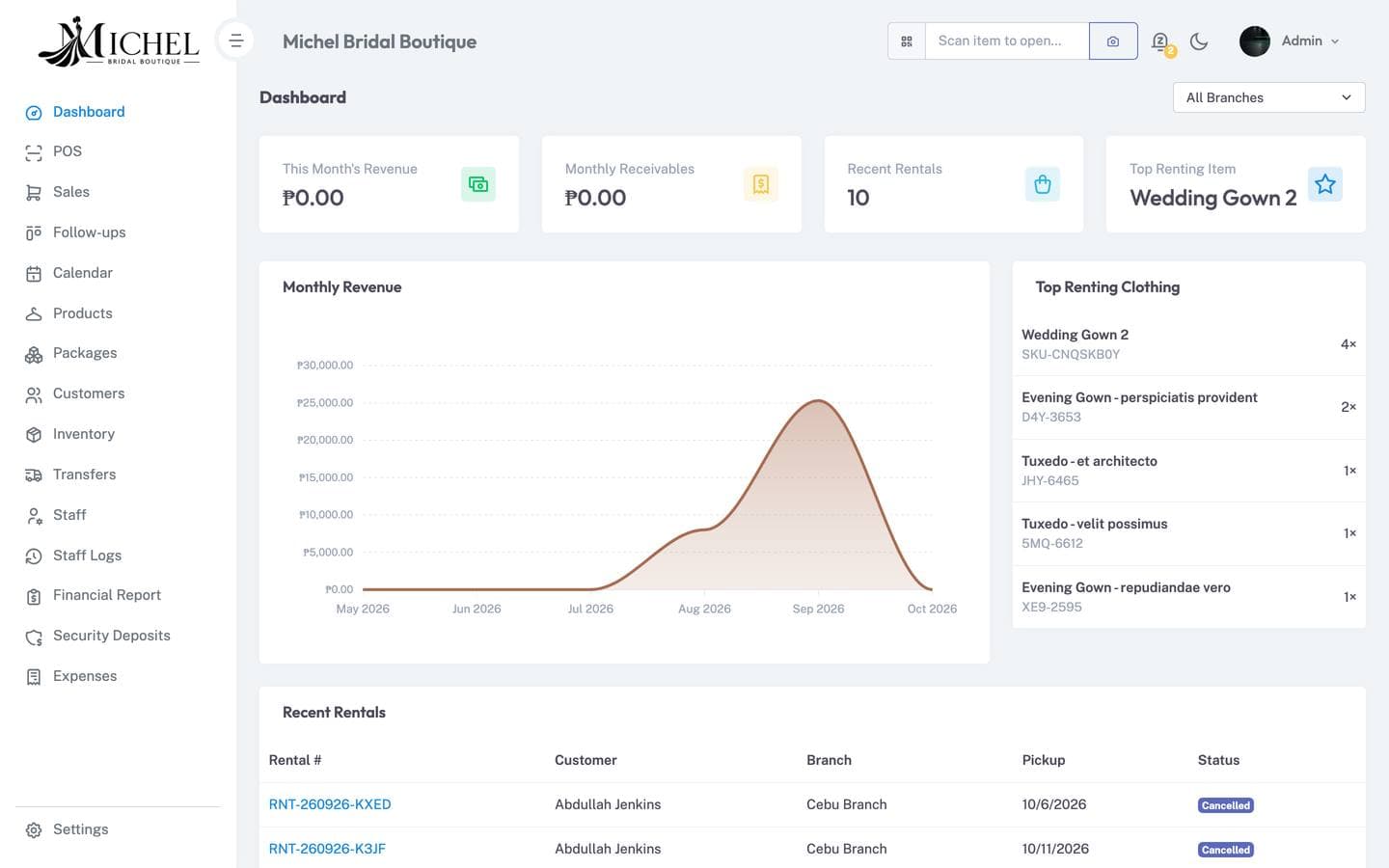Click the Staff Logs history icon
1389x868 pixels.
point(34,556)
